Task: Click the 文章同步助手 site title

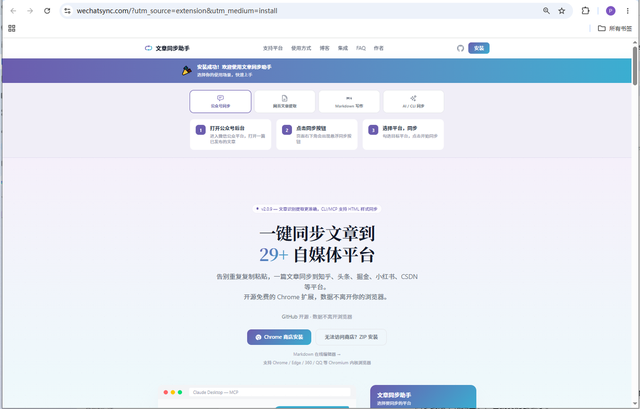Action: [x=173, y=48]
